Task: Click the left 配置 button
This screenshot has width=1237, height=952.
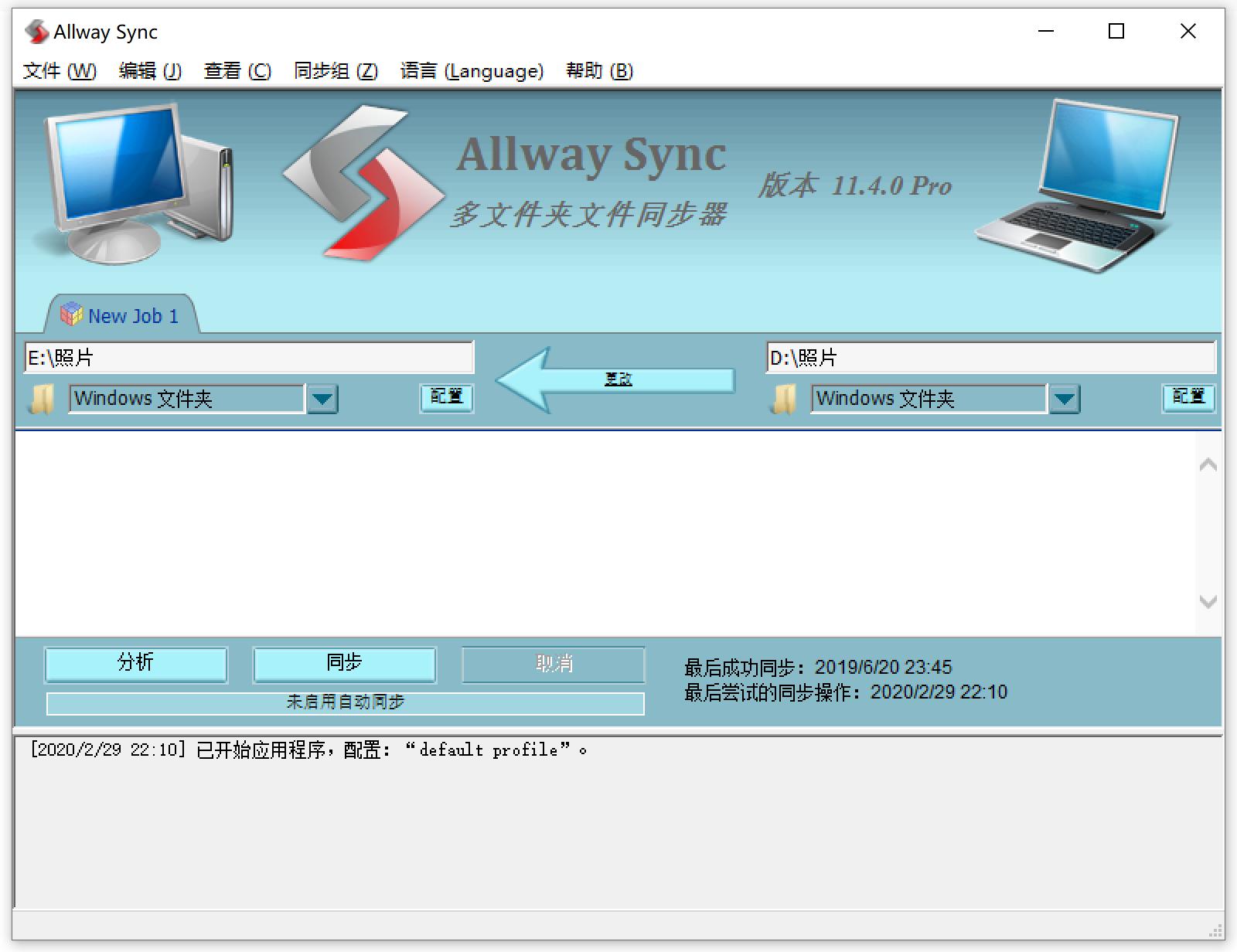Action: [446, 397]
